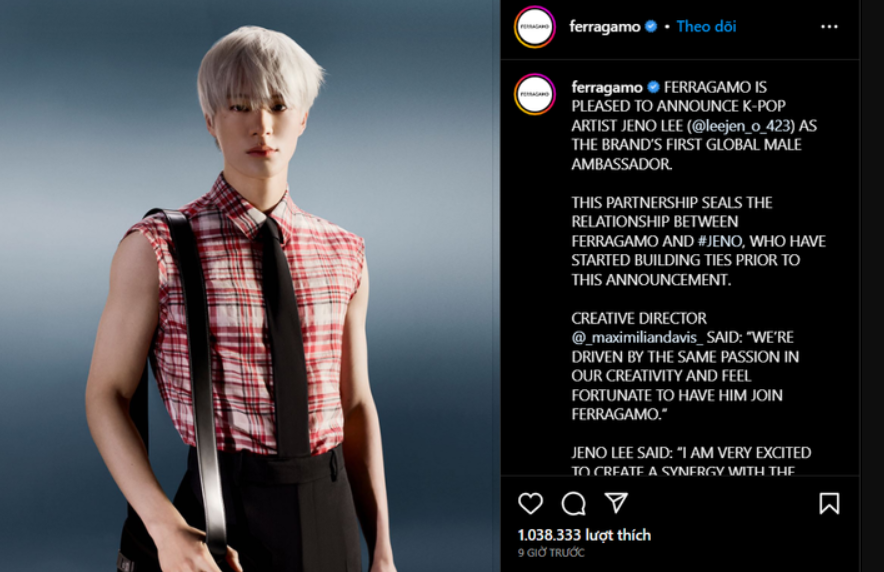Click the verified badge next to the header username
This screenshot has width=884, height=572.
pyautogui.click(x=651, y=26)
